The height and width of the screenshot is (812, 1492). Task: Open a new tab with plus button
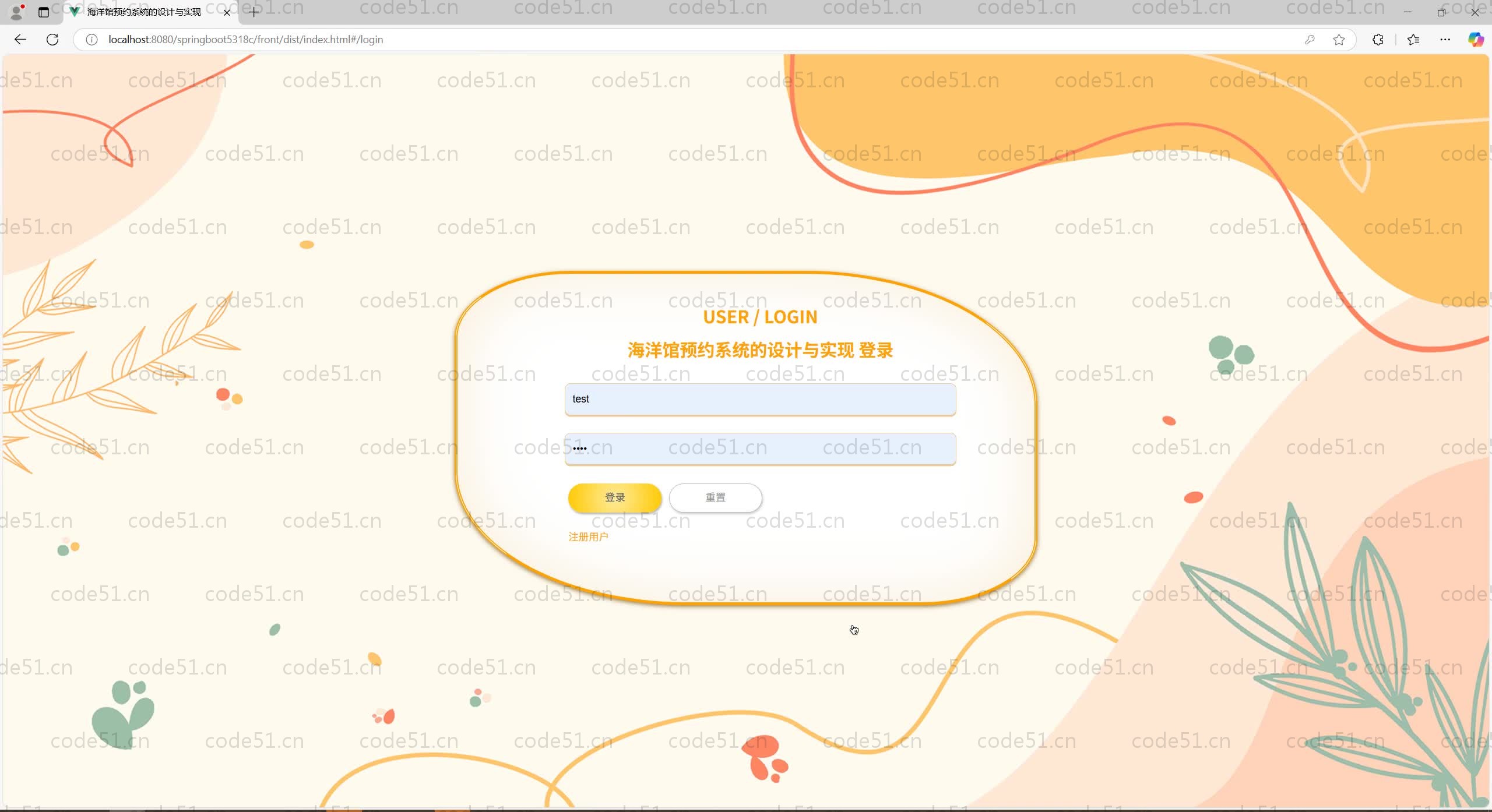(254, 12)
